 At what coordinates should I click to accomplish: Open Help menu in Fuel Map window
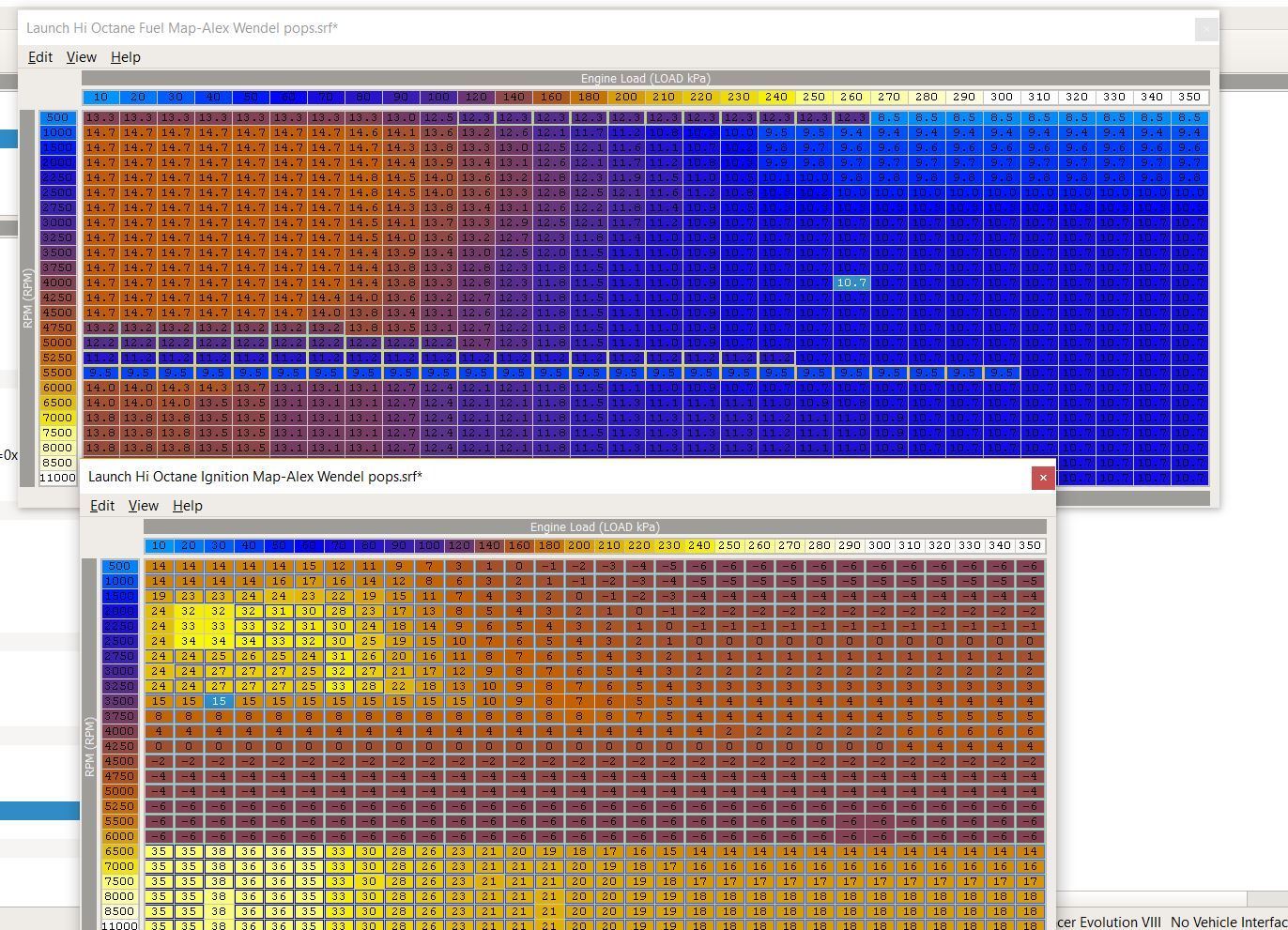pos(126,57)
